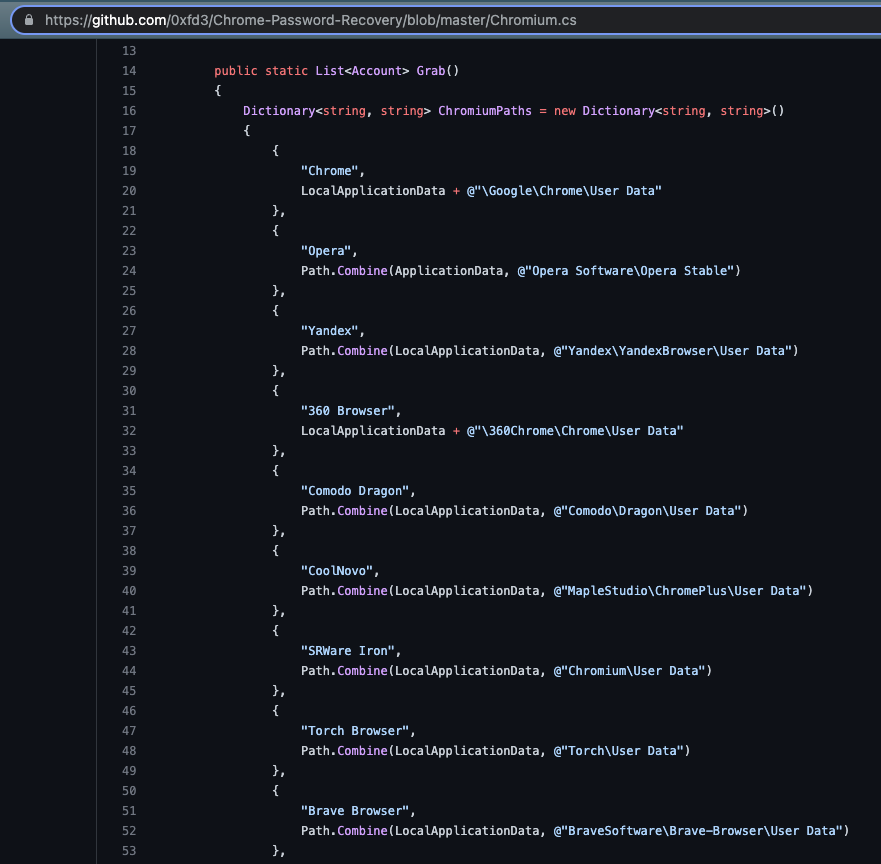Click line number 48
881x864 pixels.
[x=129, y=751]
